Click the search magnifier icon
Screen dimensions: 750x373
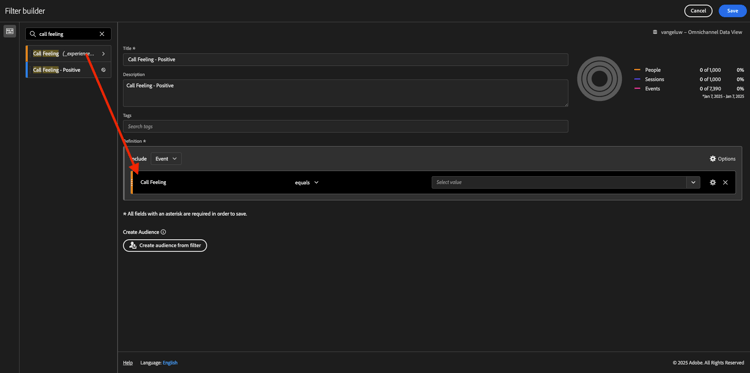point(33,34)
